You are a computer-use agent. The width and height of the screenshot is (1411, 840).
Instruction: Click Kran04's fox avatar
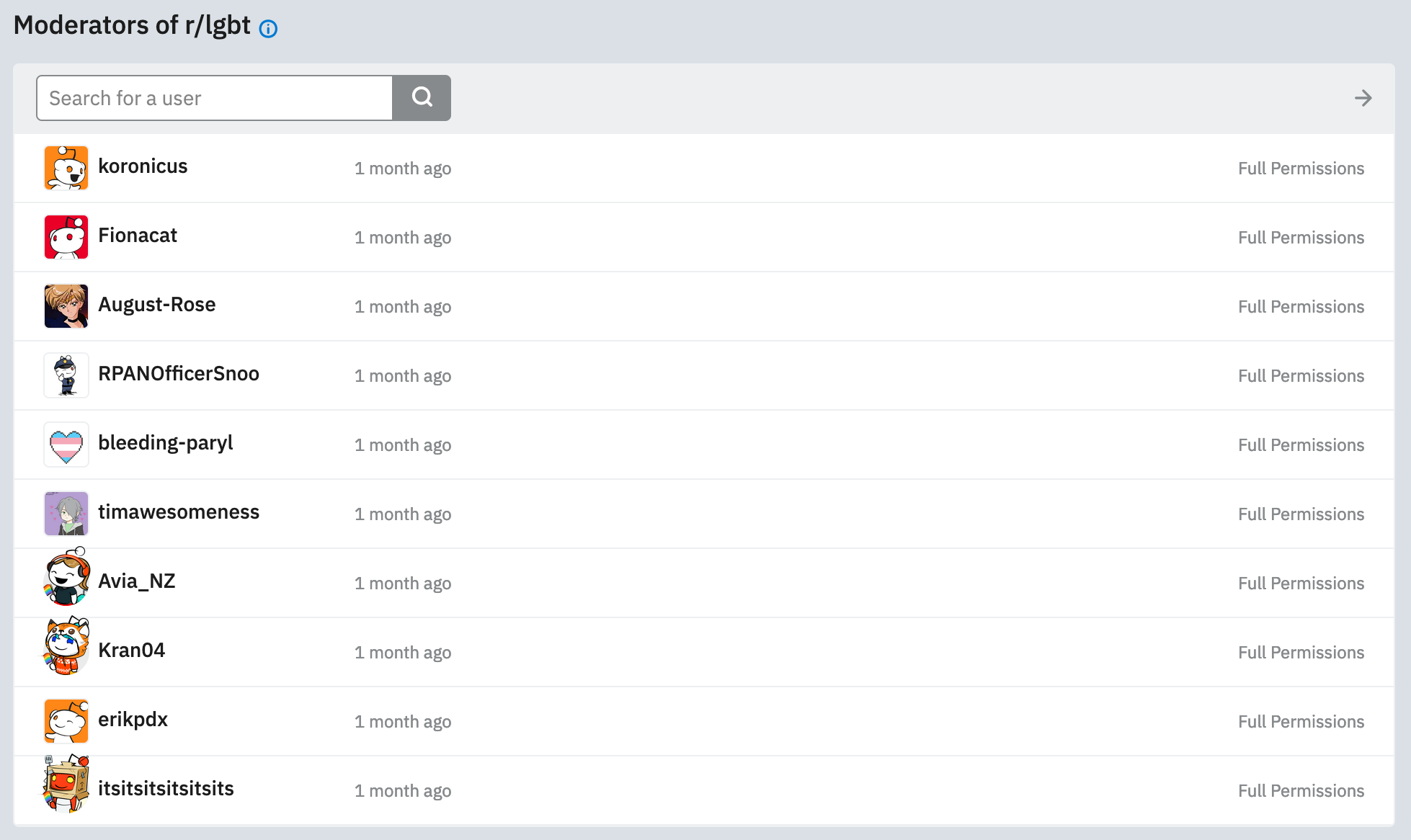pos(66,646)
